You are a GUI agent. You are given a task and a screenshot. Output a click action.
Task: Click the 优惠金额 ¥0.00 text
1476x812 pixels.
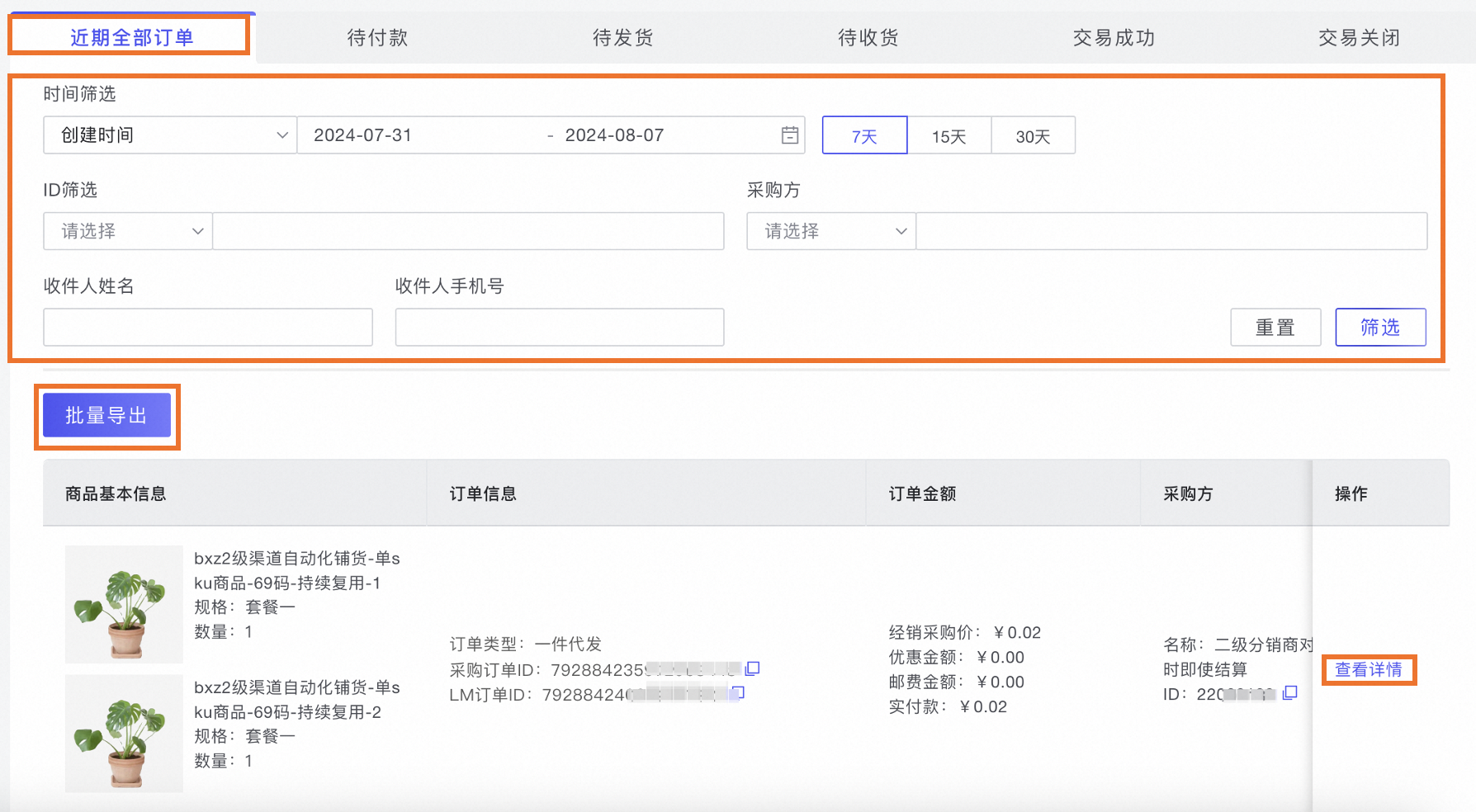click(956, 658)
